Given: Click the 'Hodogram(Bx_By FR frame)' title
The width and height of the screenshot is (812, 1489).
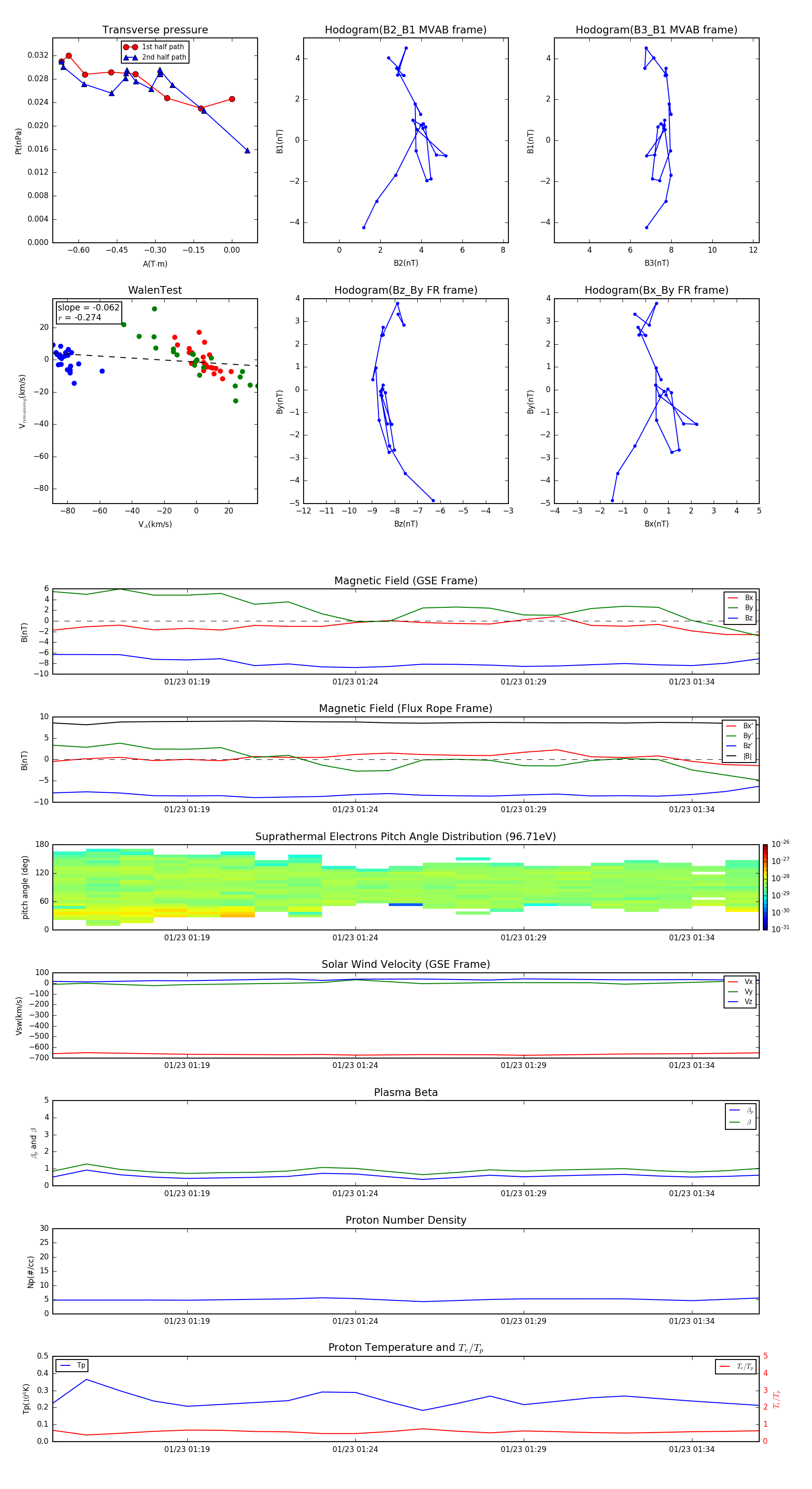Looking at the screenshot, I should (656, 290).
